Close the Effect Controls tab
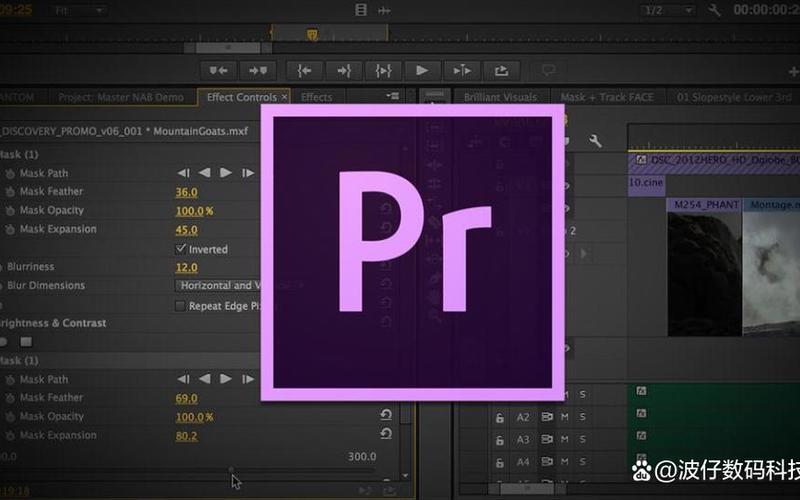The height and width of the screenshot is (500, 800). click(284, 97)
